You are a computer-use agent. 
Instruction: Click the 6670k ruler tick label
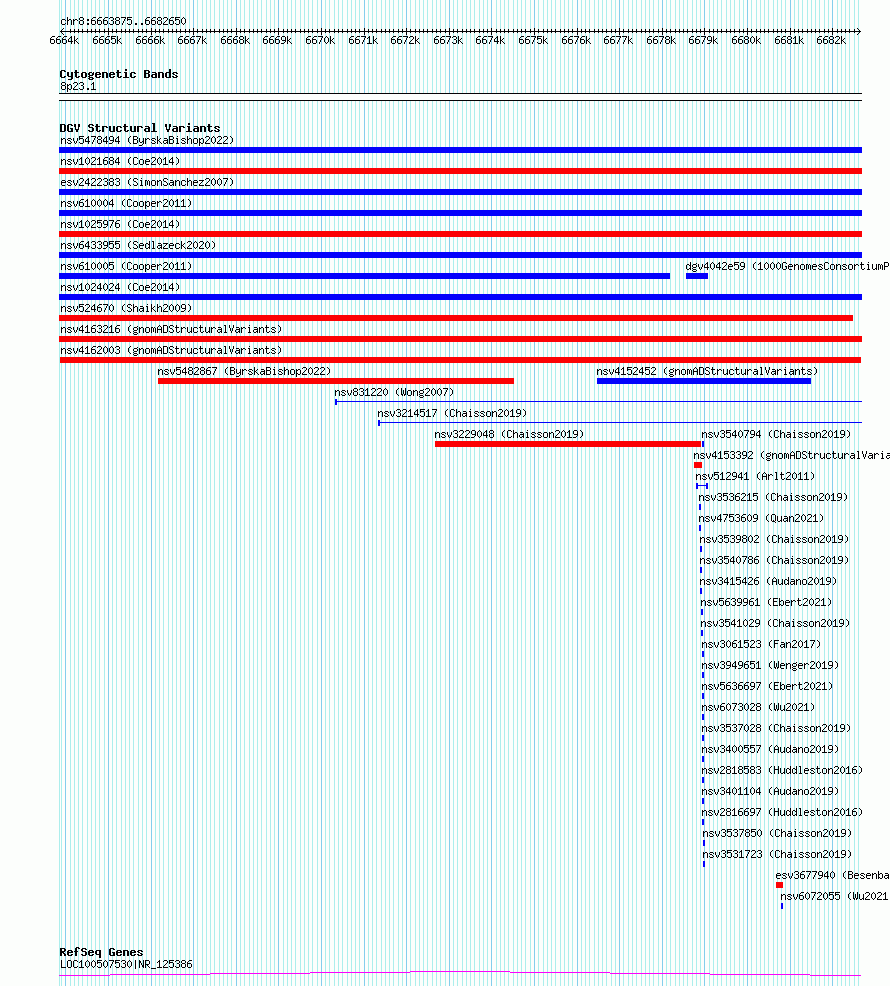pos(320,40)
